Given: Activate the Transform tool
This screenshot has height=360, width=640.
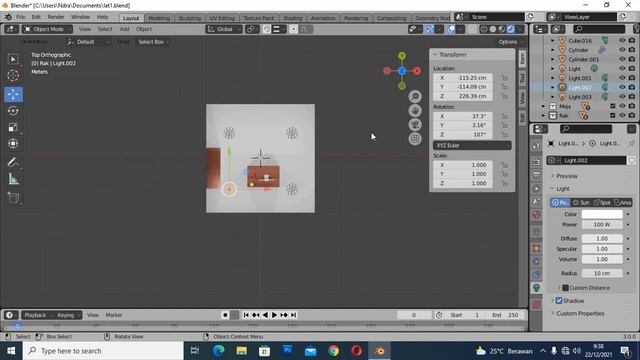Looking at the screenshot, I should 13,144.
